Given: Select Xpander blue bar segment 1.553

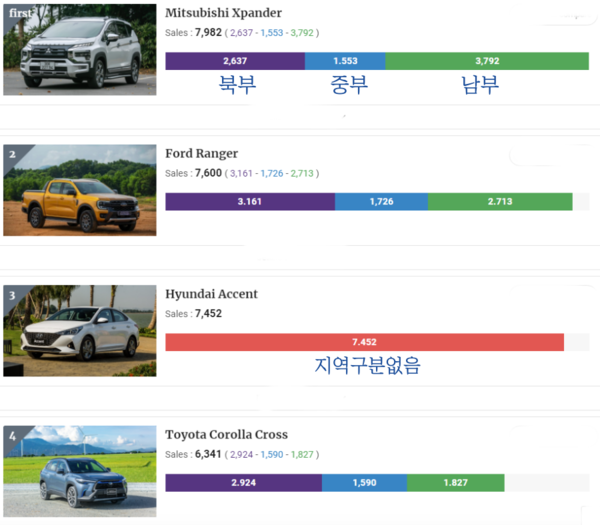Looking at the screenshot, I should pyautogui.click(x=345, y=61).
